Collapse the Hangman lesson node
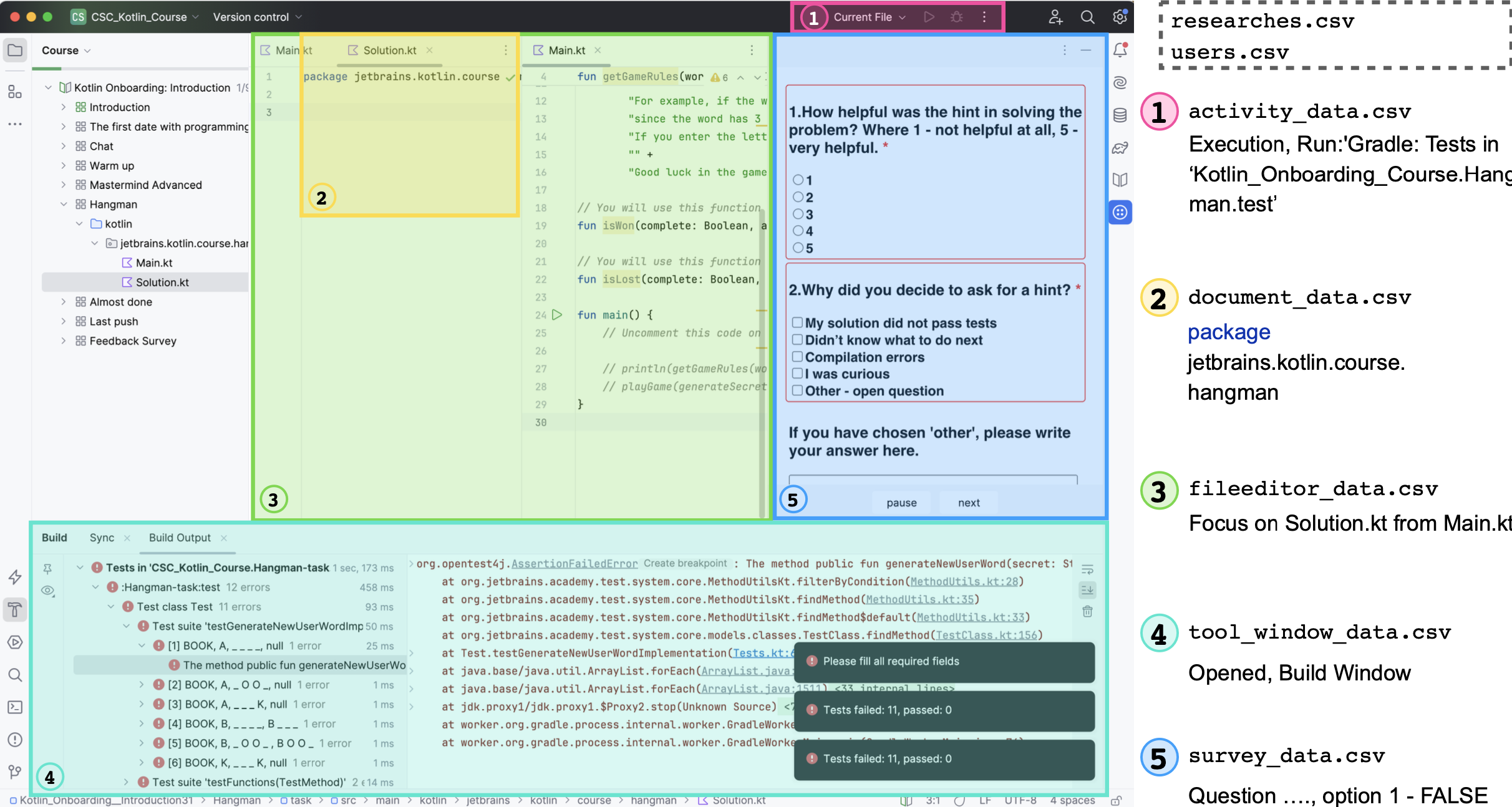This screenshot has height=807, width=1512. coord(64,205)
